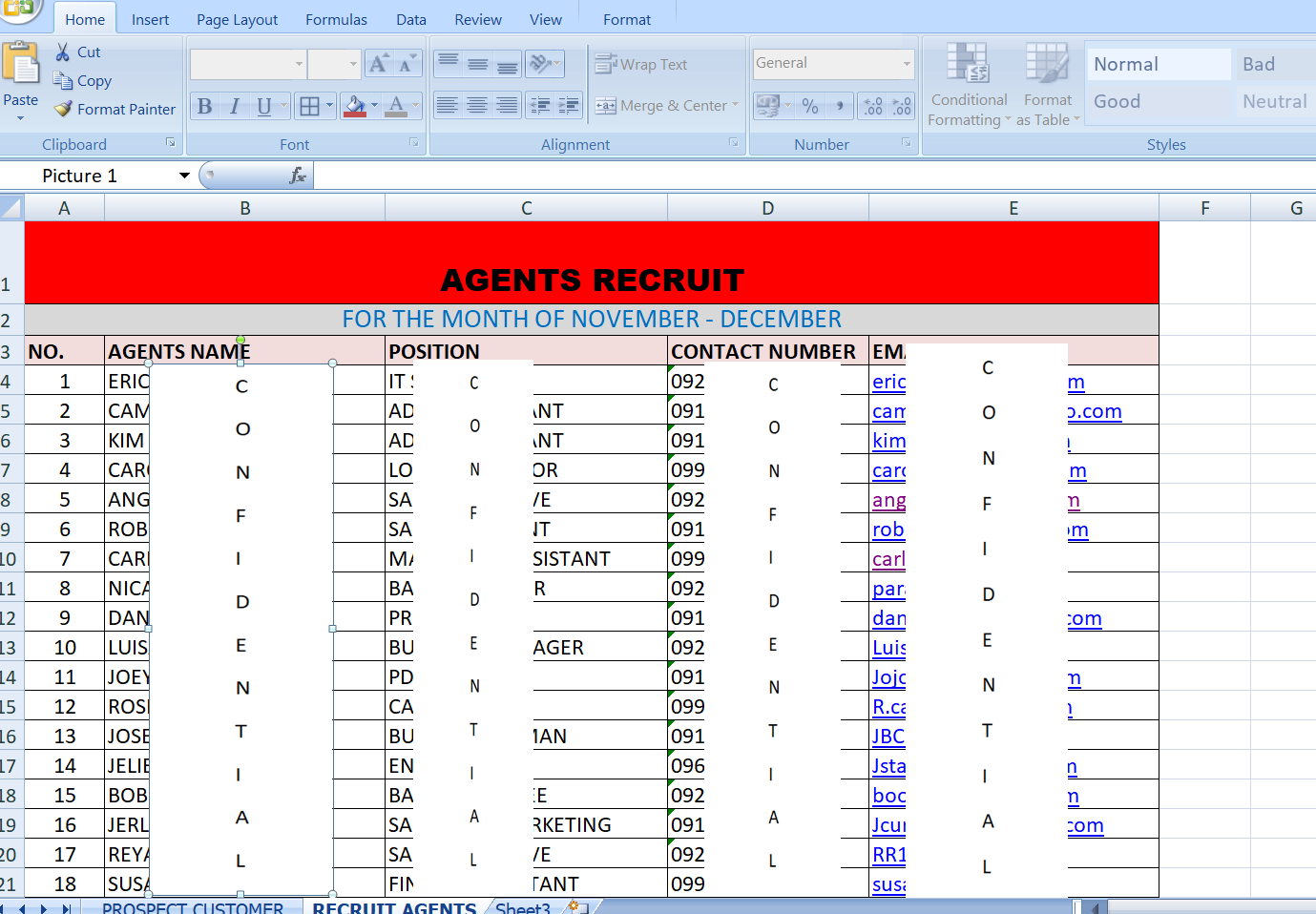The height and width of the screenshot is (914, 1316).
Task: Click the orientation angled text icon
Action: 540,64
